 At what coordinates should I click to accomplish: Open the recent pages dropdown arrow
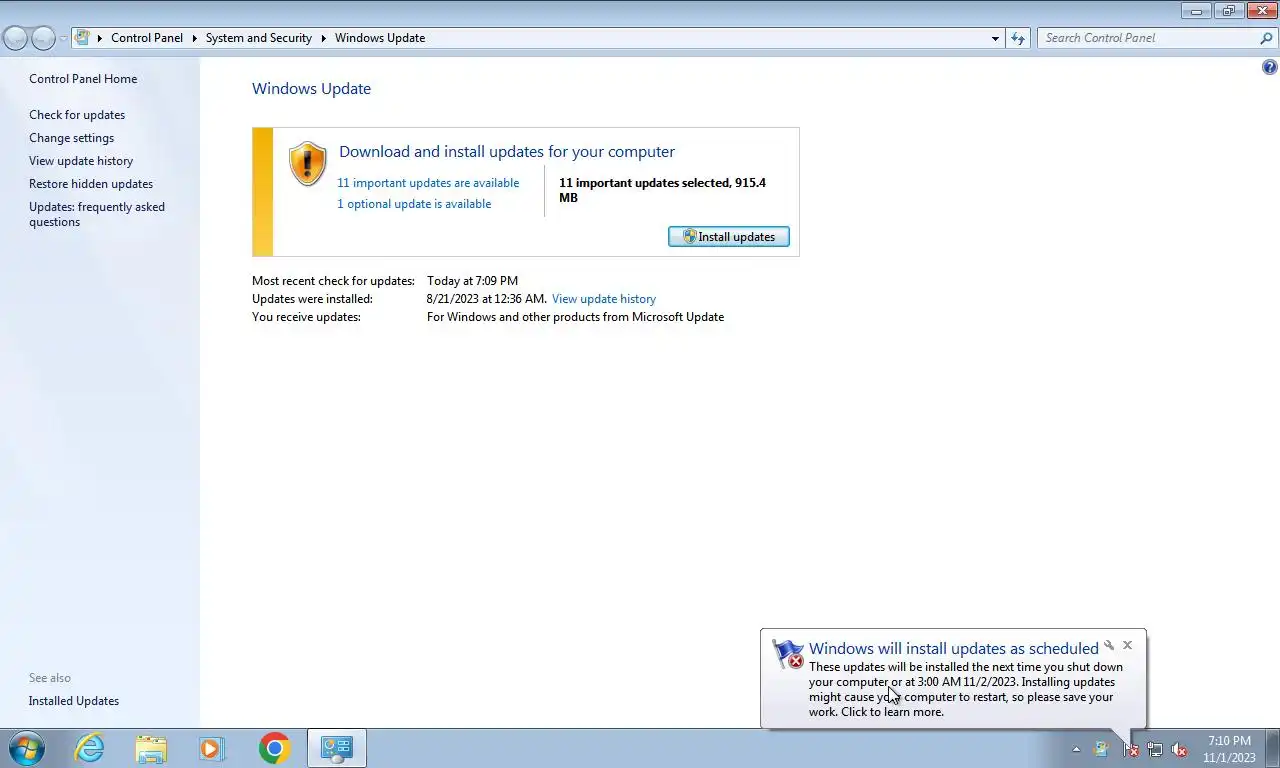(63, 39)
